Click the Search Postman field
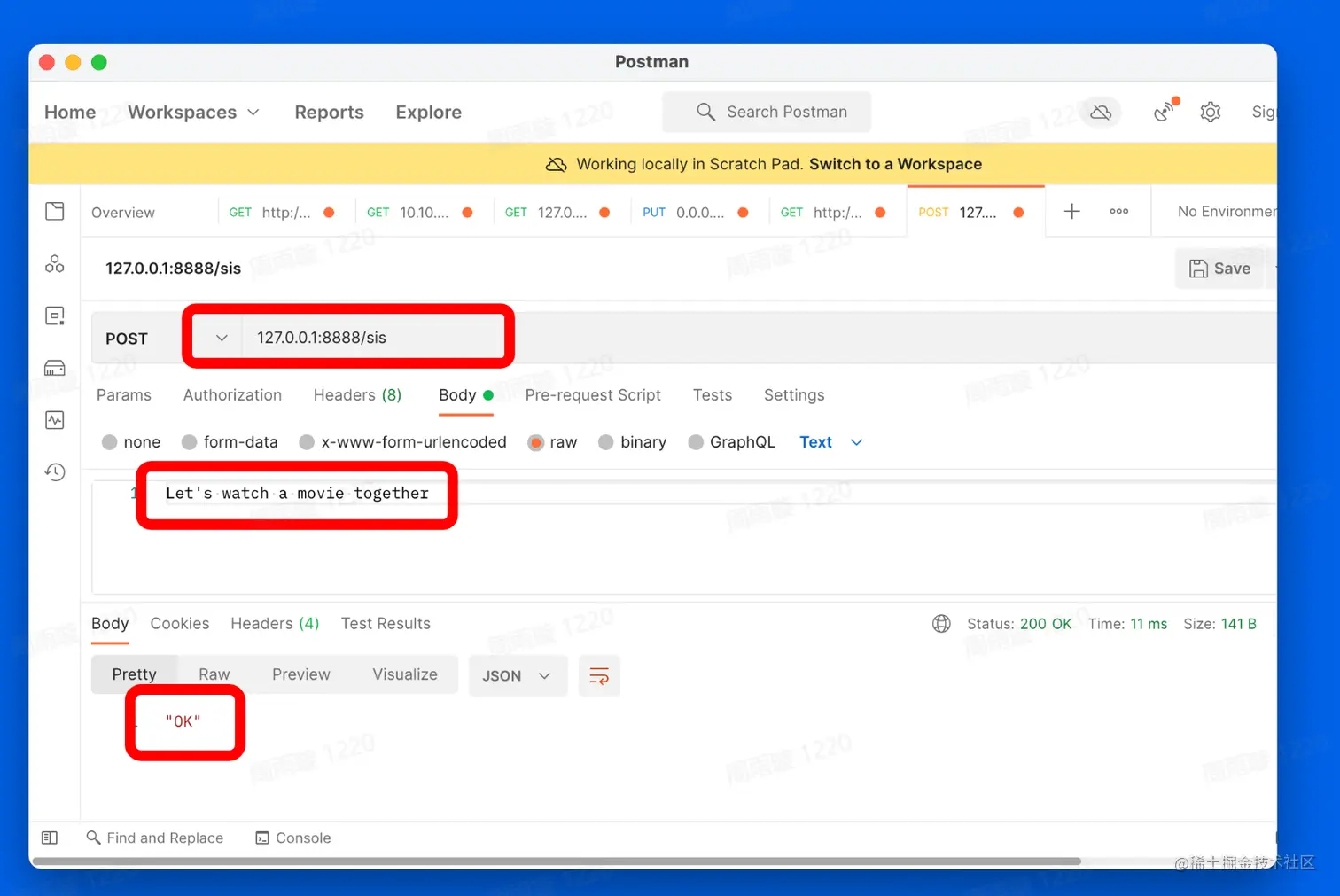This screenshot has height=896, width=1340. pyautogui.click(x=767, y=112)
